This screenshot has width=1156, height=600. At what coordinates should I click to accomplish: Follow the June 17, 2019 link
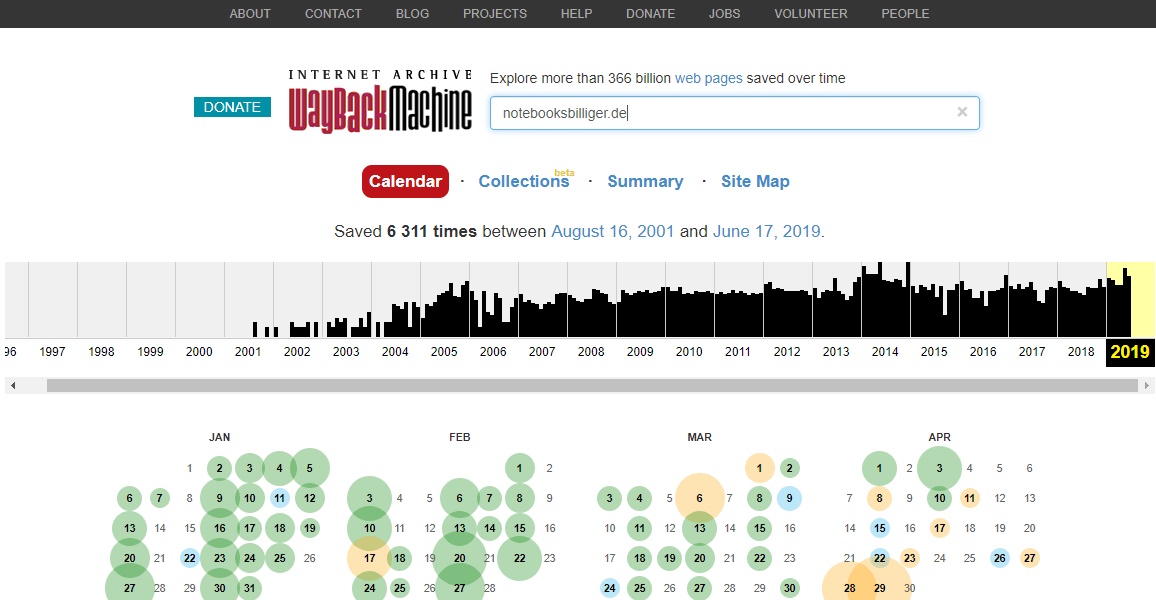[766, 231]
